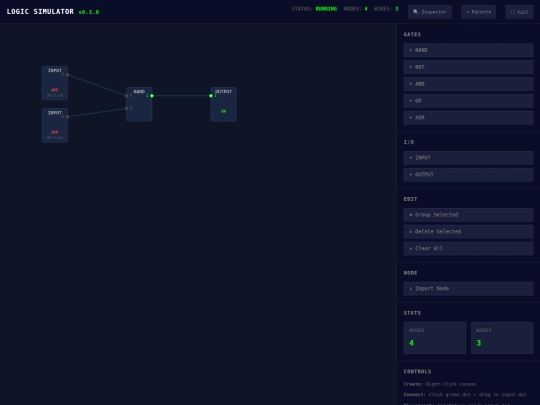Add an XOR gate from palette
Image resolution: width=540 pixels, height=405 pixels.
tap(468, 118)
